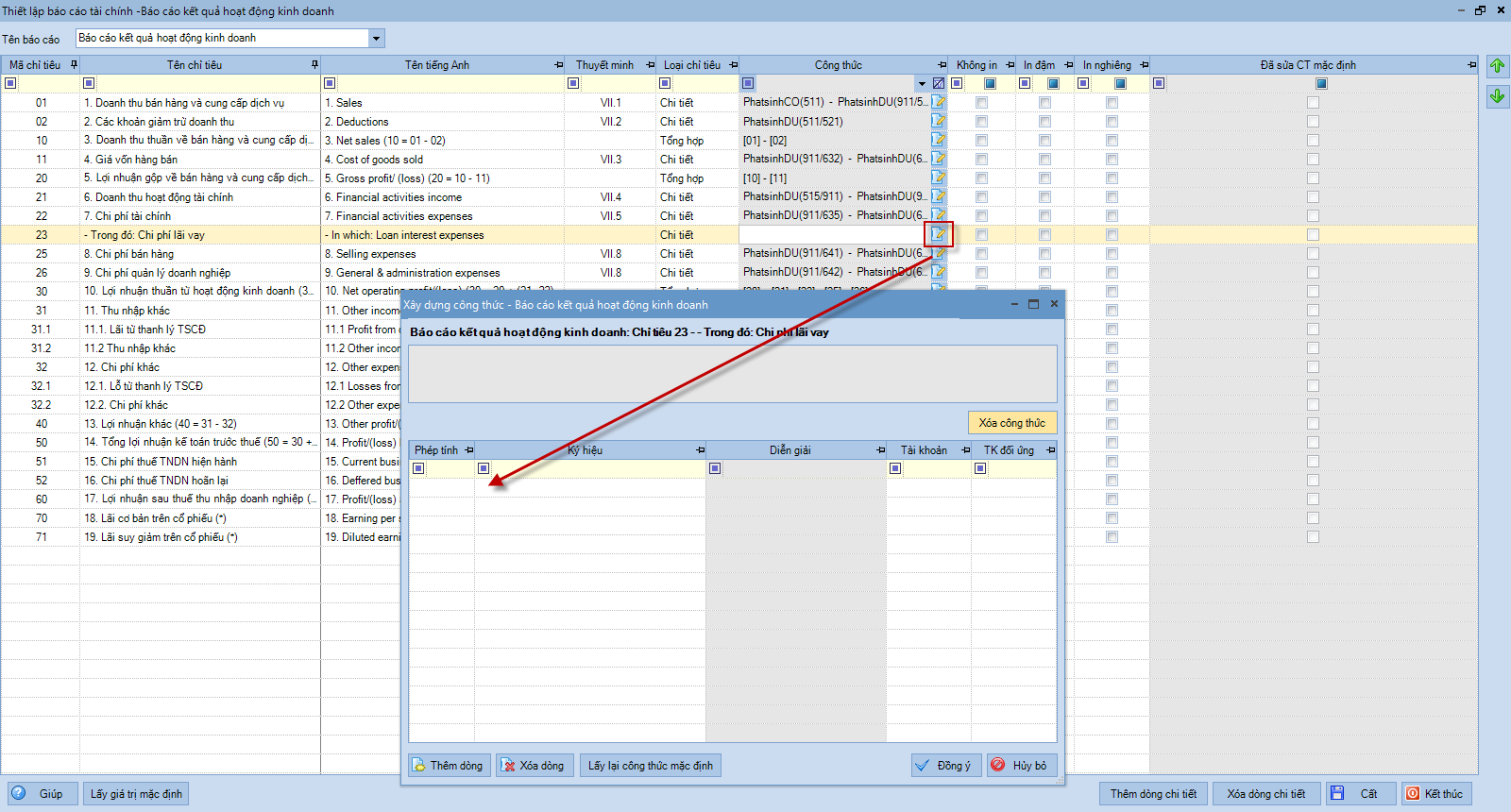Screen dimensions: 1511x812
Task: Tick Không in checkbox for row 23
Action: click(981, 234)
